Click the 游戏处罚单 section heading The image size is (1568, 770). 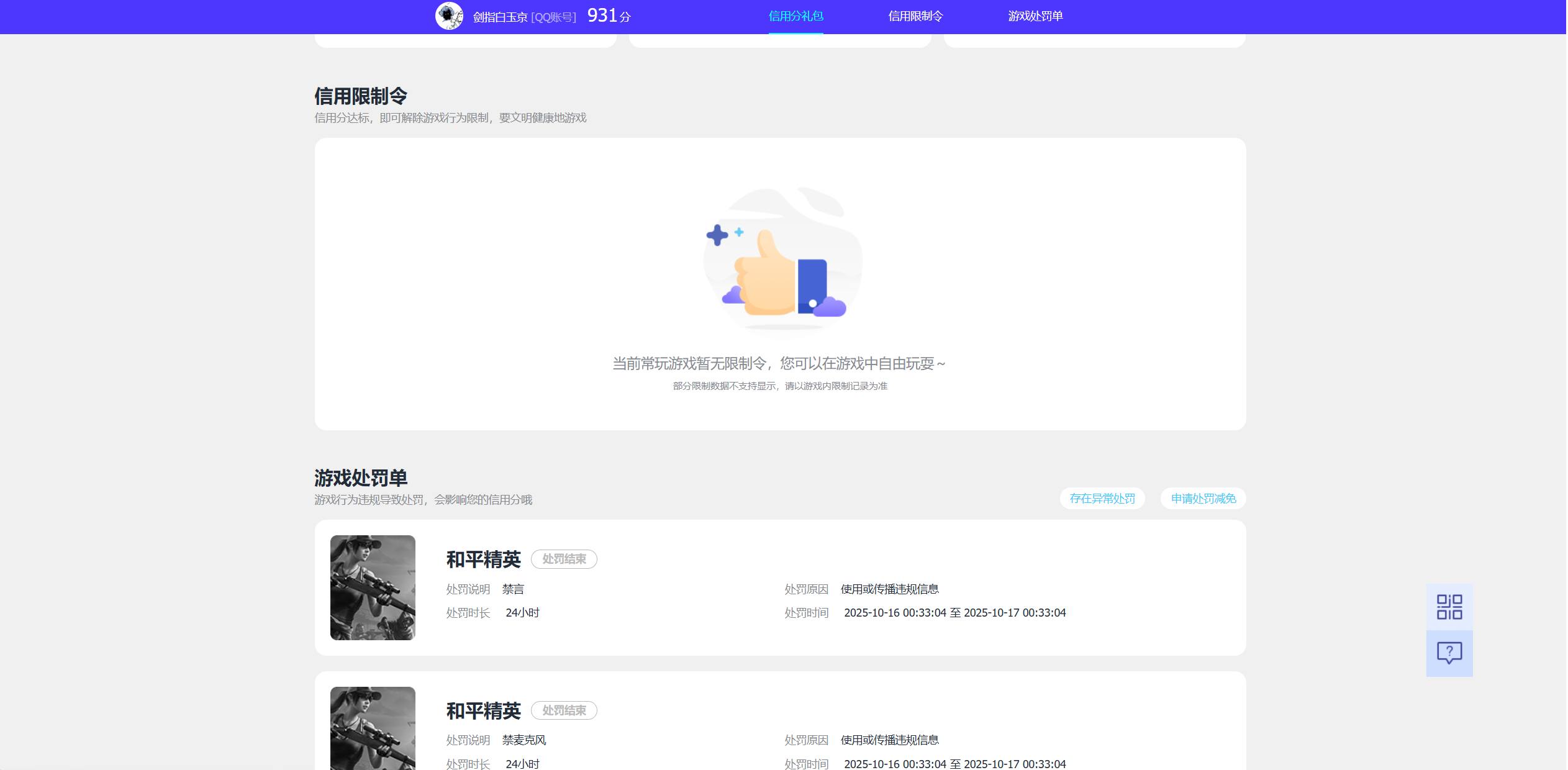click(361, 478)
